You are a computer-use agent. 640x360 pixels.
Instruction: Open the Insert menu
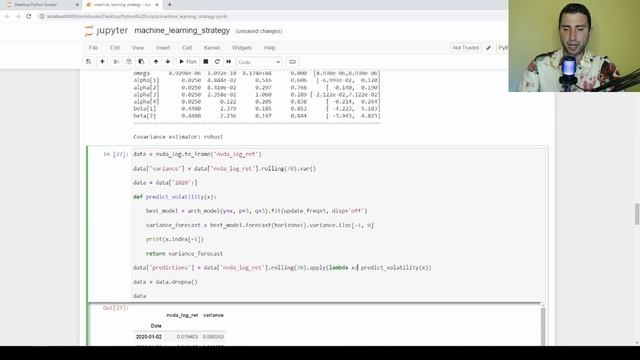163,48
